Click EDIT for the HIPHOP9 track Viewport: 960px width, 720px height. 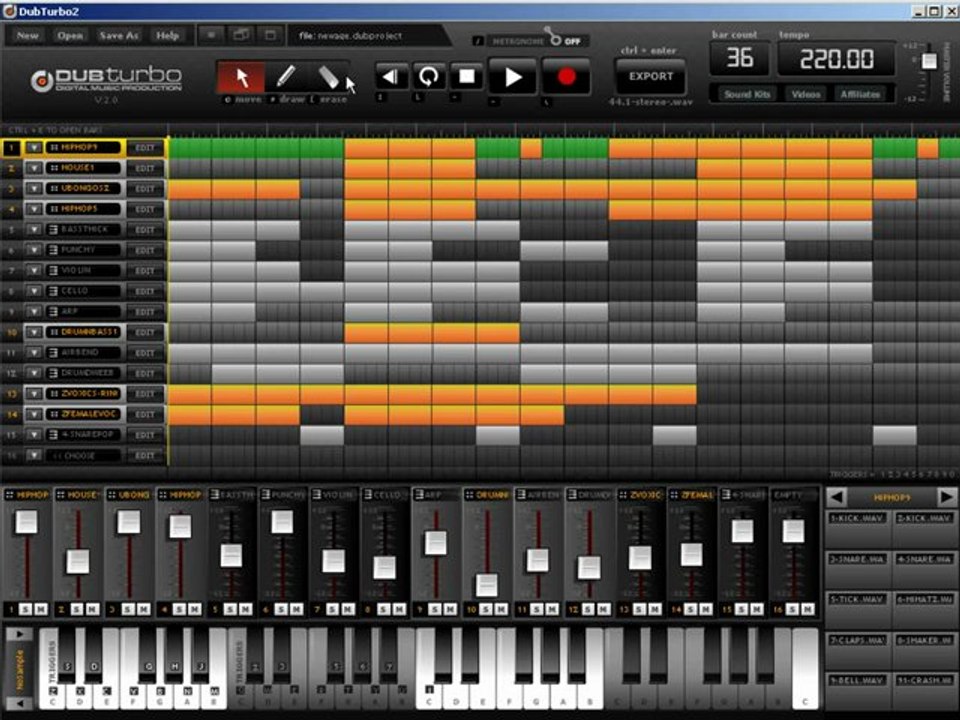145,148
